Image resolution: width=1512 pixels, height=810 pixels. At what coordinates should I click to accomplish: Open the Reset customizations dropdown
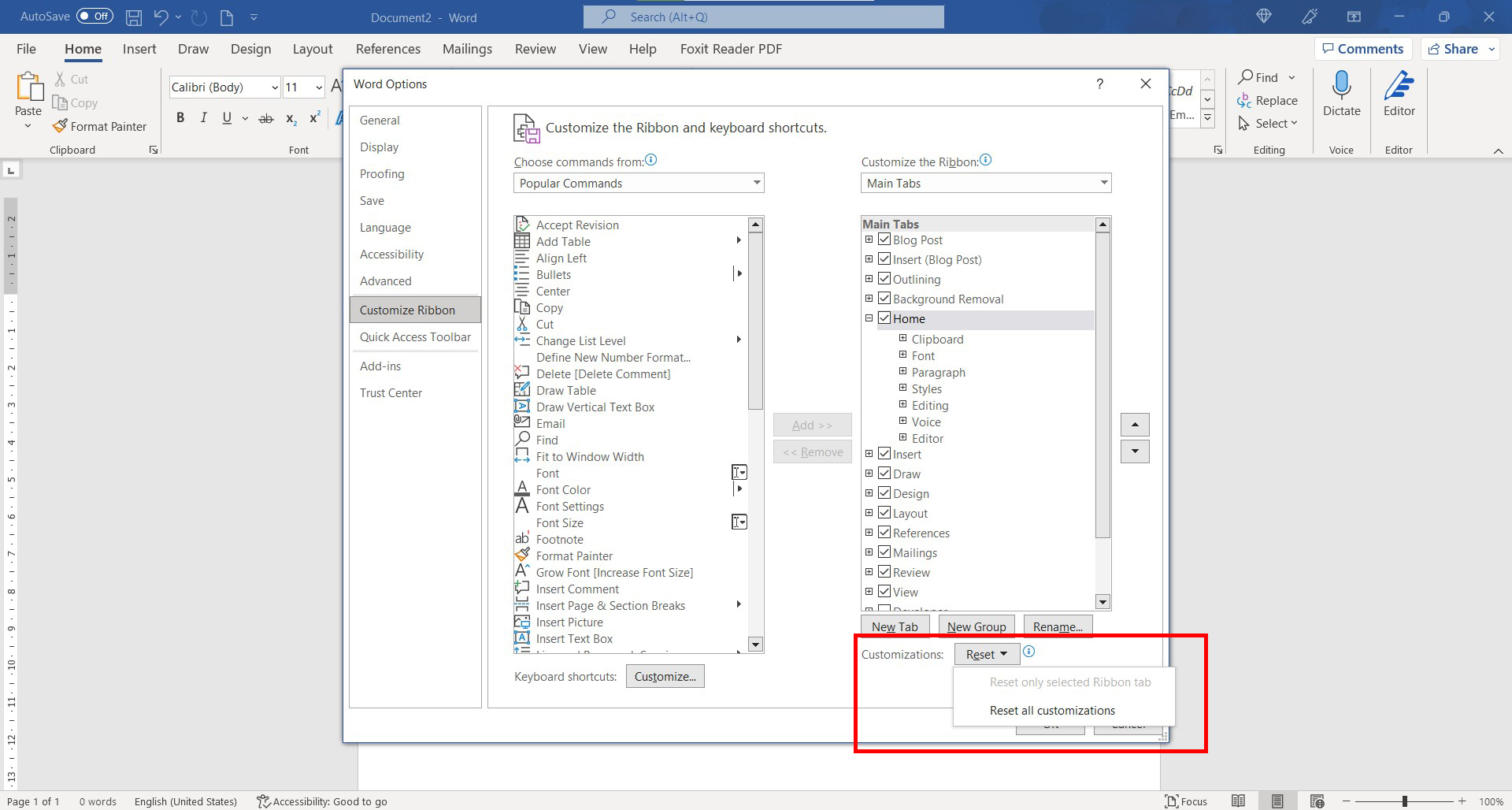[987, 654]
